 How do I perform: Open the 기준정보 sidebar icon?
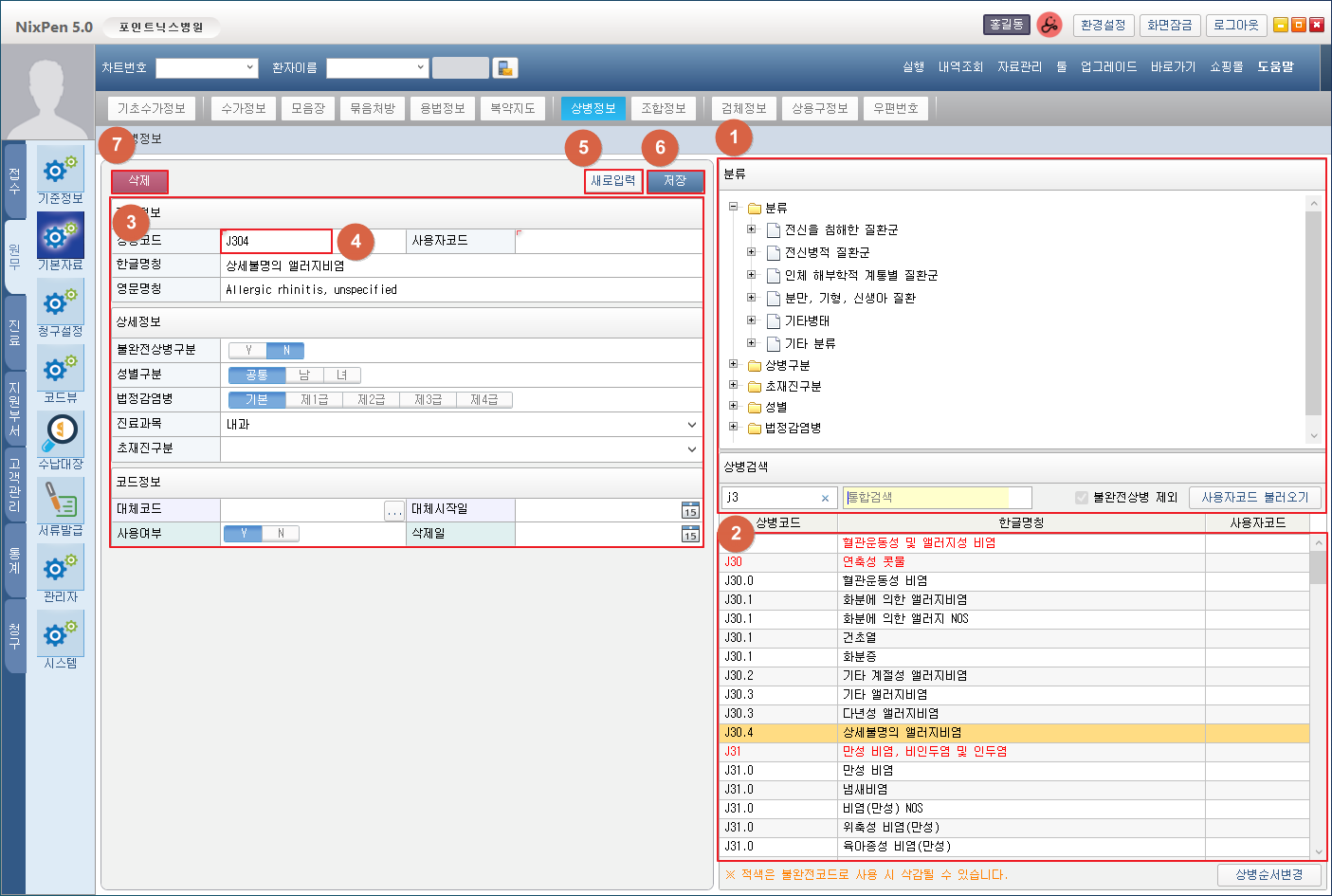pyautogui.click(x=61, y=171)
